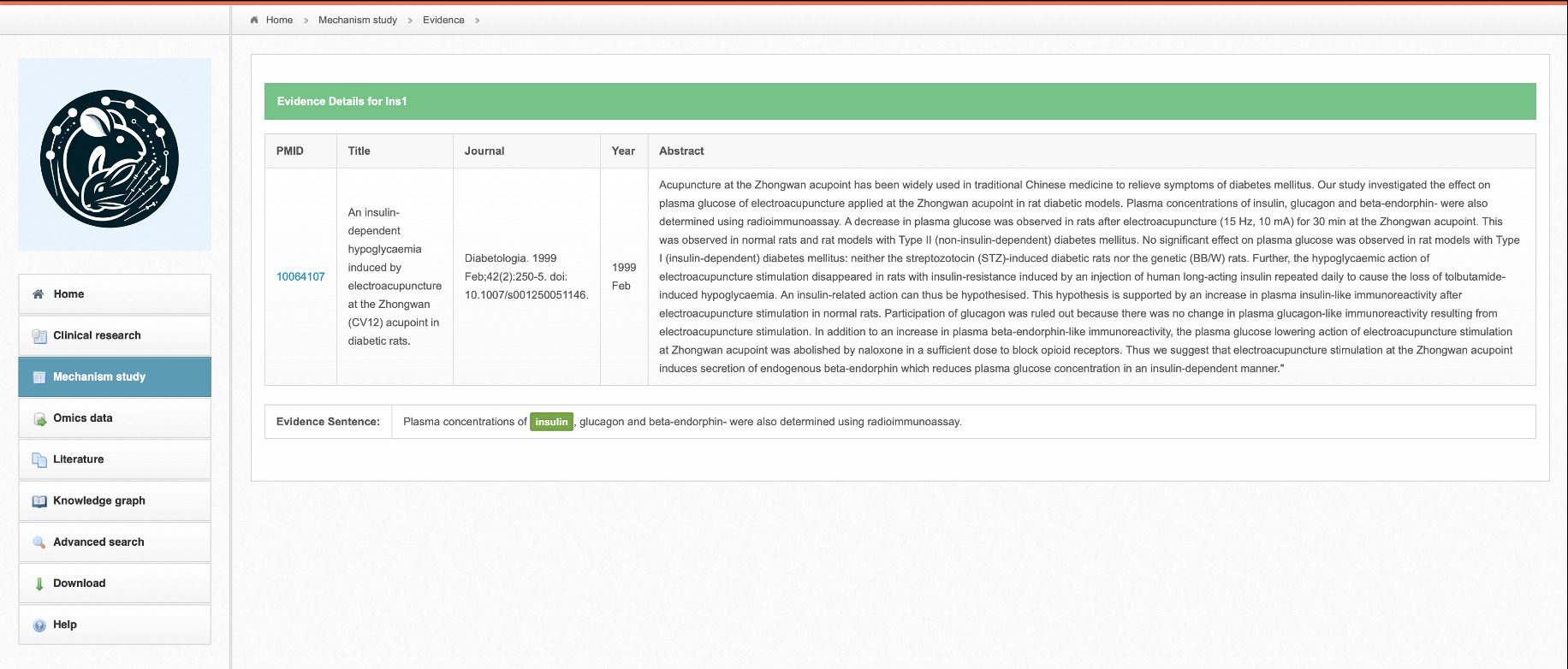This screenshot has height=669, width=1568.
Task: Click the breadcrumb home icon at the top
Action: (254, 20)
